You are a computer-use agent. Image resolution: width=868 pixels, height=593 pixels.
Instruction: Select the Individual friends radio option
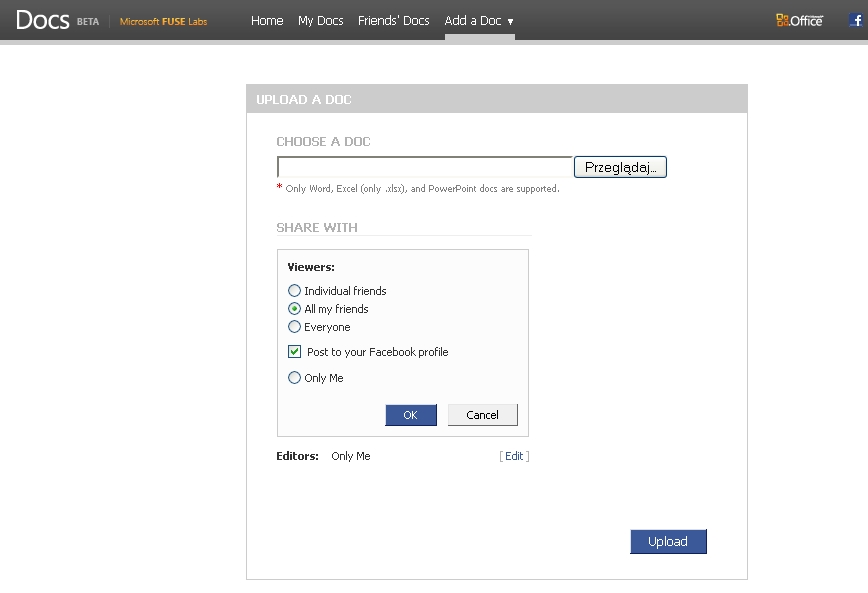(x=294, y=291)
